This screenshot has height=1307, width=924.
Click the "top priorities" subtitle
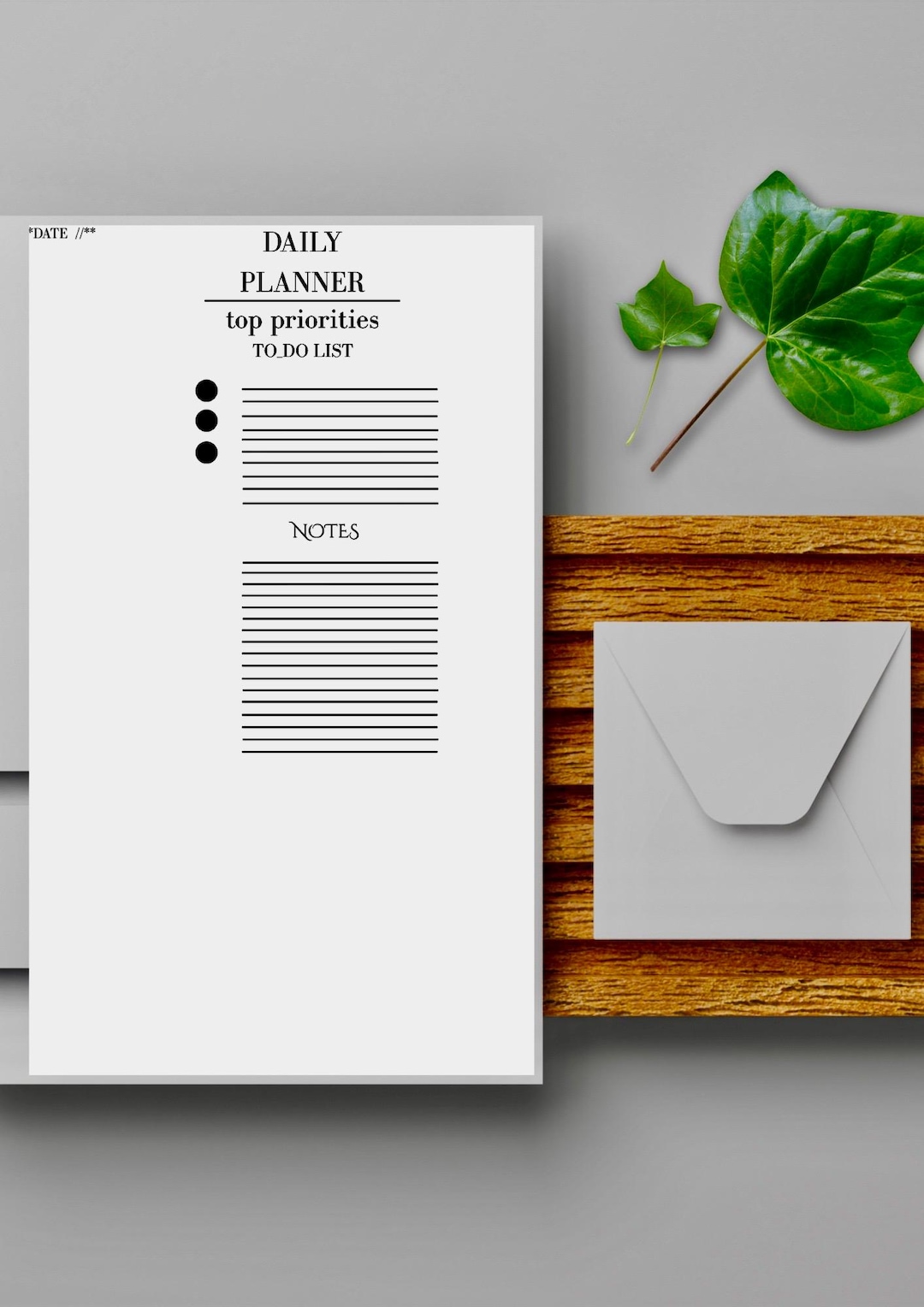pos(302,321)
